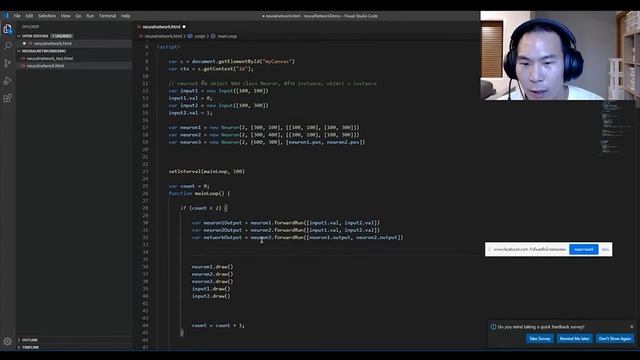Click the Hide link in the sharing bar

coord(605,249)
